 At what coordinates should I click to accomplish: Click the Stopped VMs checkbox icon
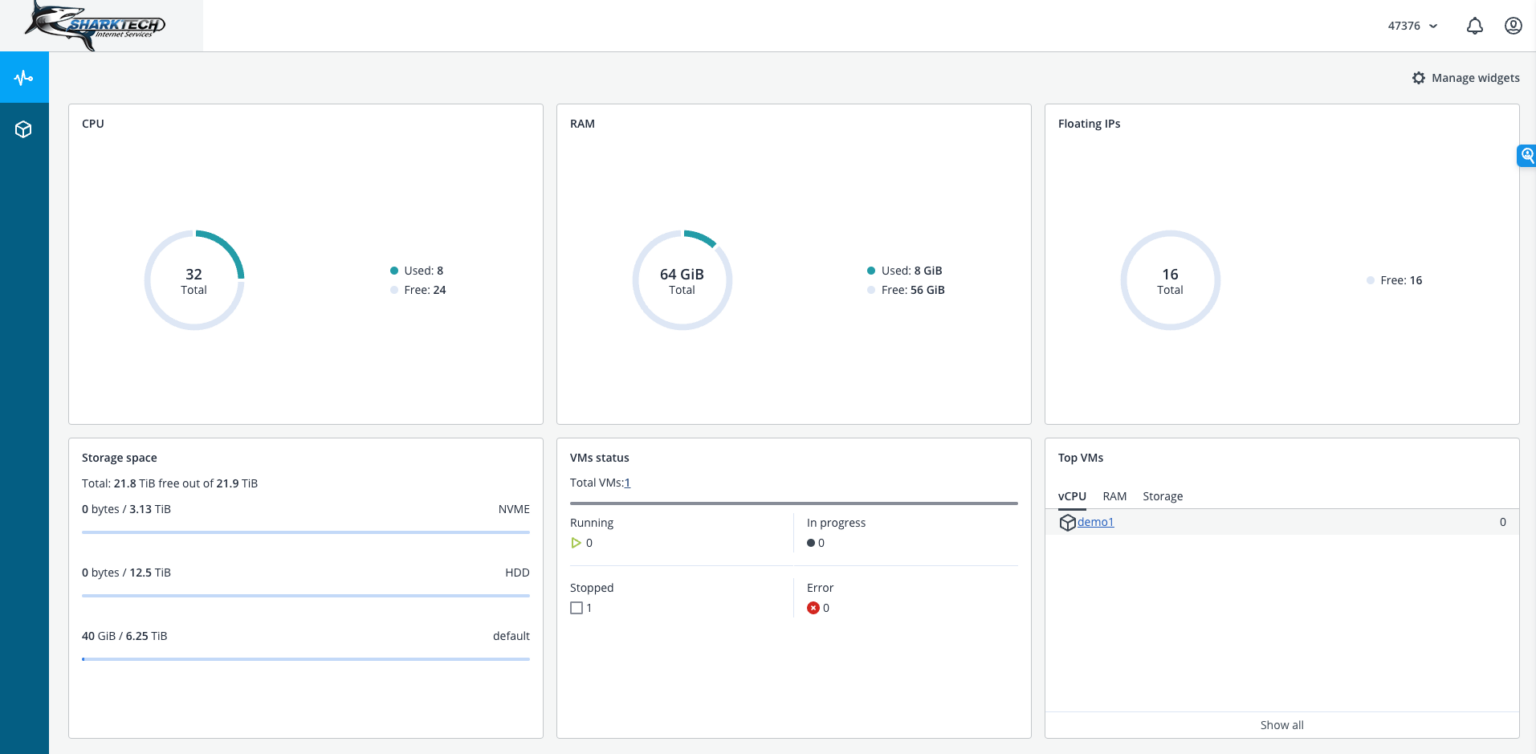[576, 607]
